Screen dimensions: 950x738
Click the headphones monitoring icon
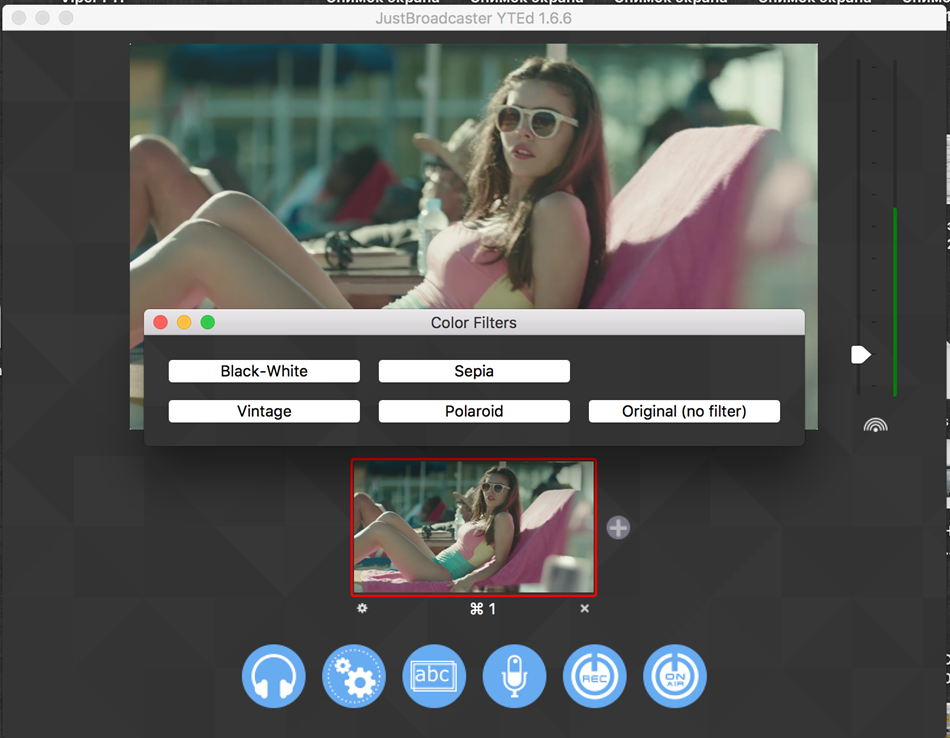point(273,676)
